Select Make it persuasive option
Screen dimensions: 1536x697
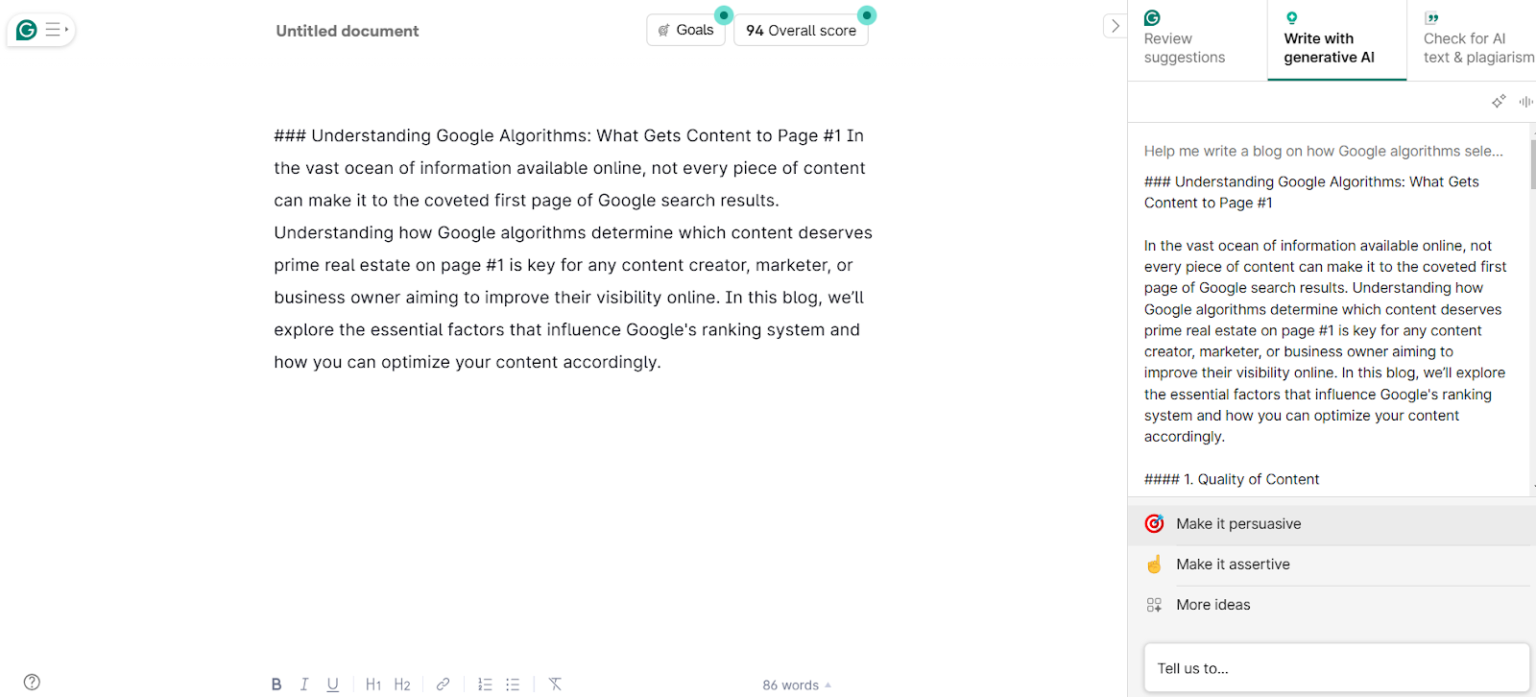(x=1238, y=523)
